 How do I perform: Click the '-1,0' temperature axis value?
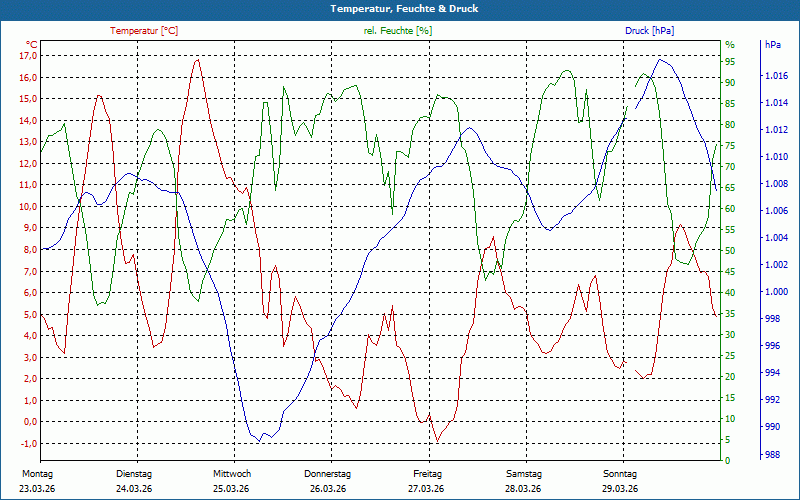(x=29, y=443)
